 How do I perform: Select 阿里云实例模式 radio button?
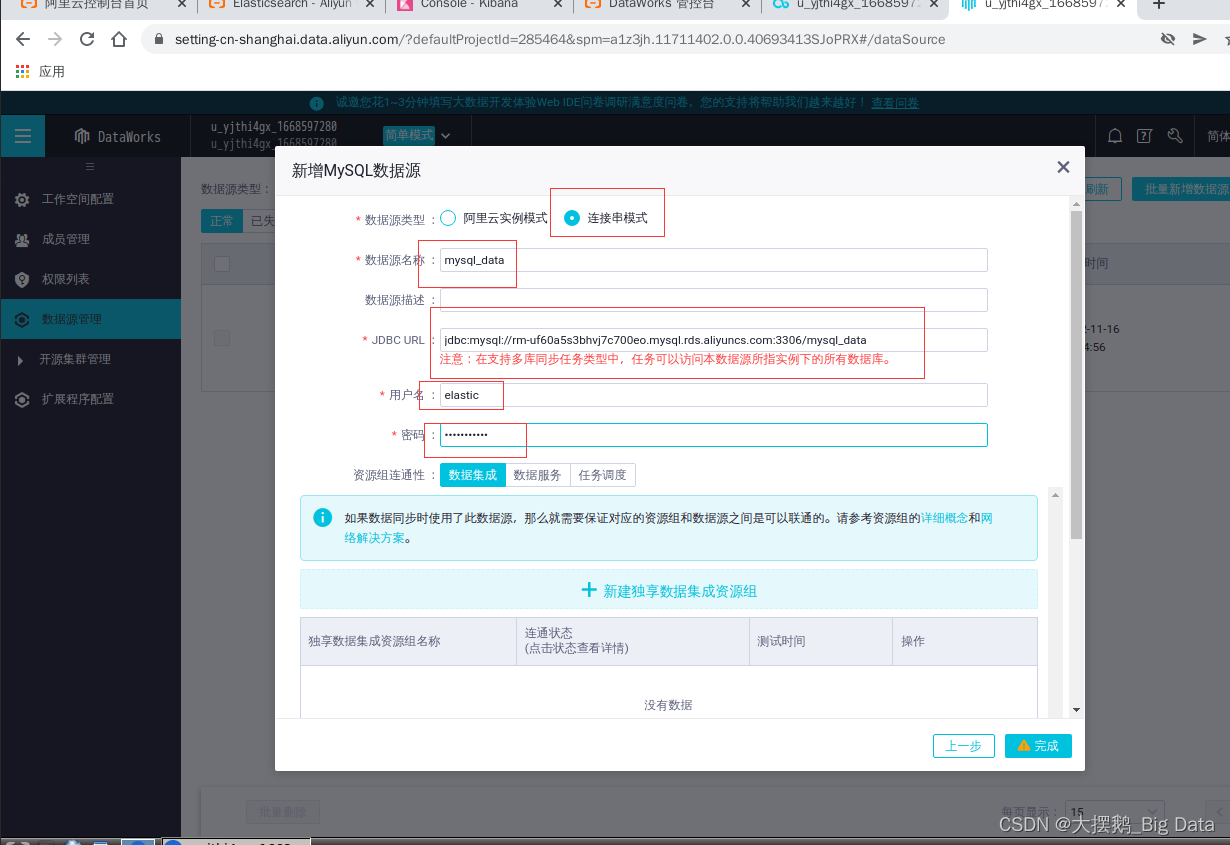coord(448,218)
